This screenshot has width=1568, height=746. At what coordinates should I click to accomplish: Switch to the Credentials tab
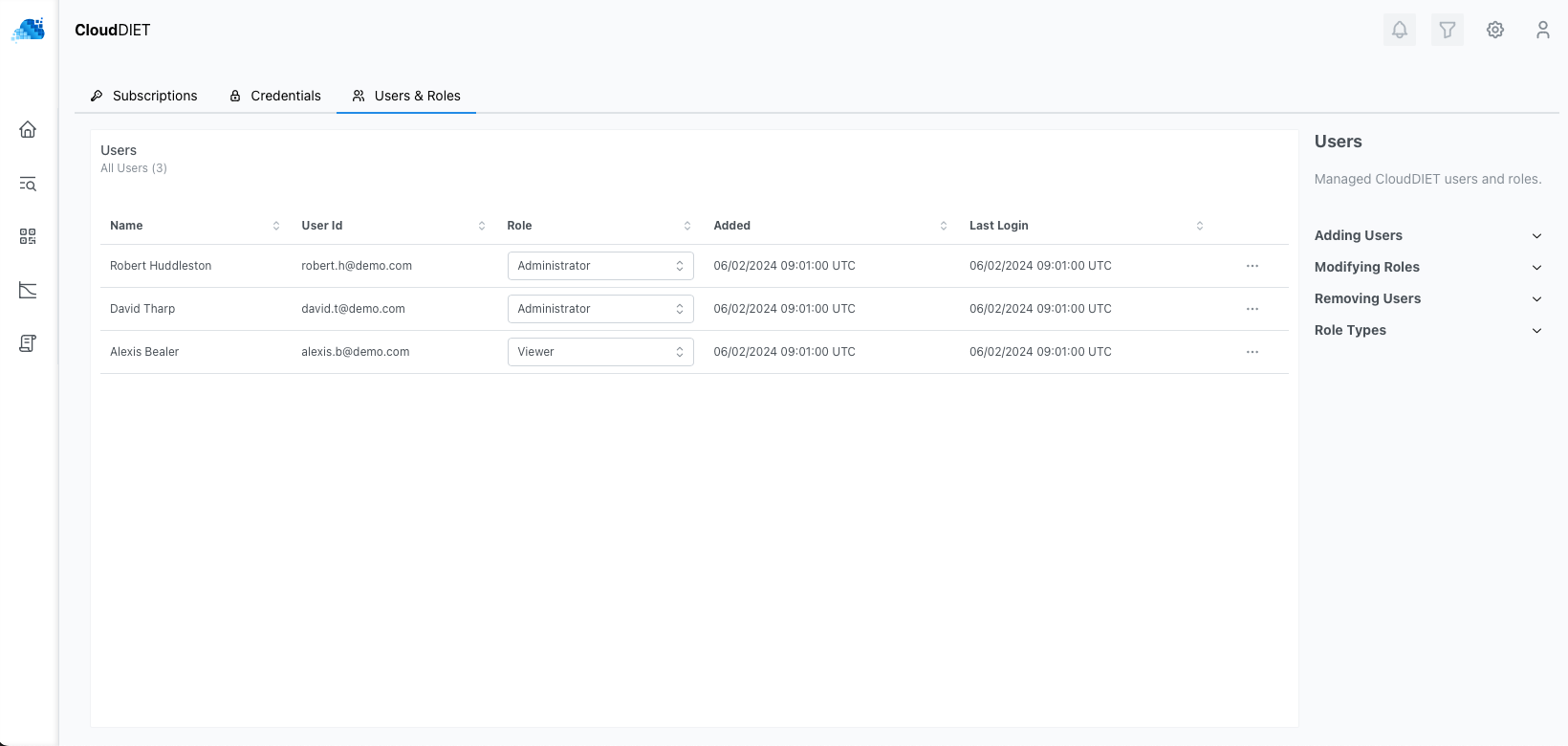tap(275, 96)
